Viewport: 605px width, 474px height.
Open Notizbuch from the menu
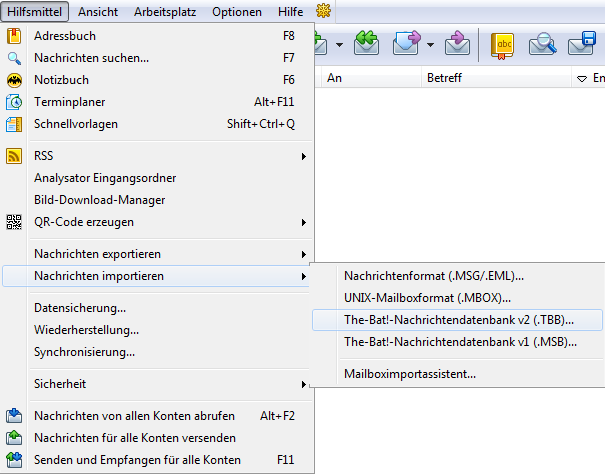tap(157, 80)
